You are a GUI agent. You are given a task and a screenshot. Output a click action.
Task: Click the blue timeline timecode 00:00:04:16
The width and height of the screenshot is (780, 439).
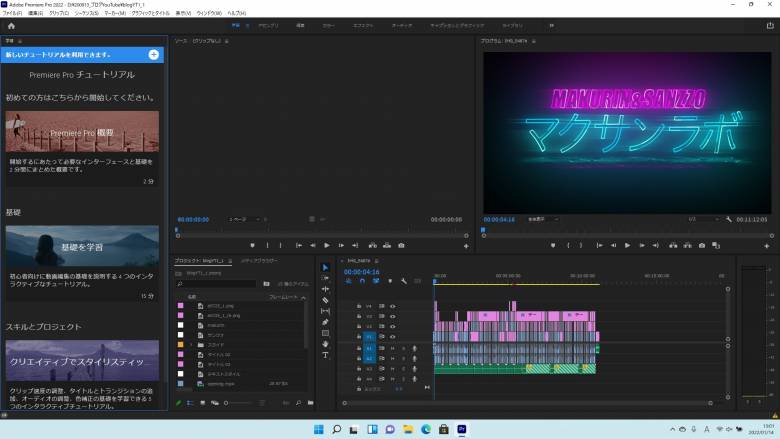(x=362, y=272)
